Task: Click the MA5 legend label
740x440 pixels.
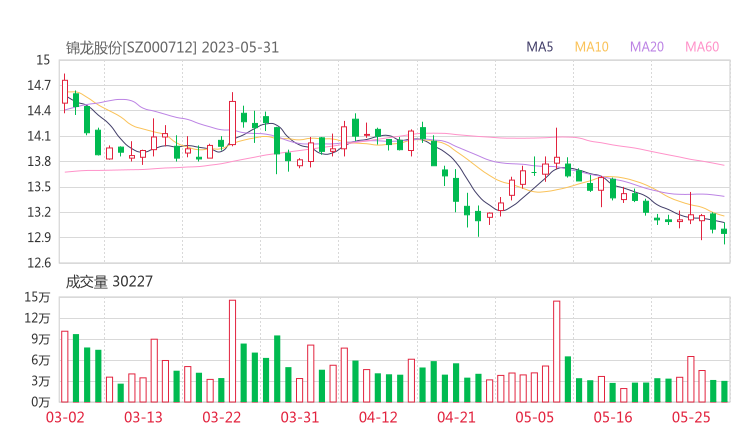Action: 539,47
